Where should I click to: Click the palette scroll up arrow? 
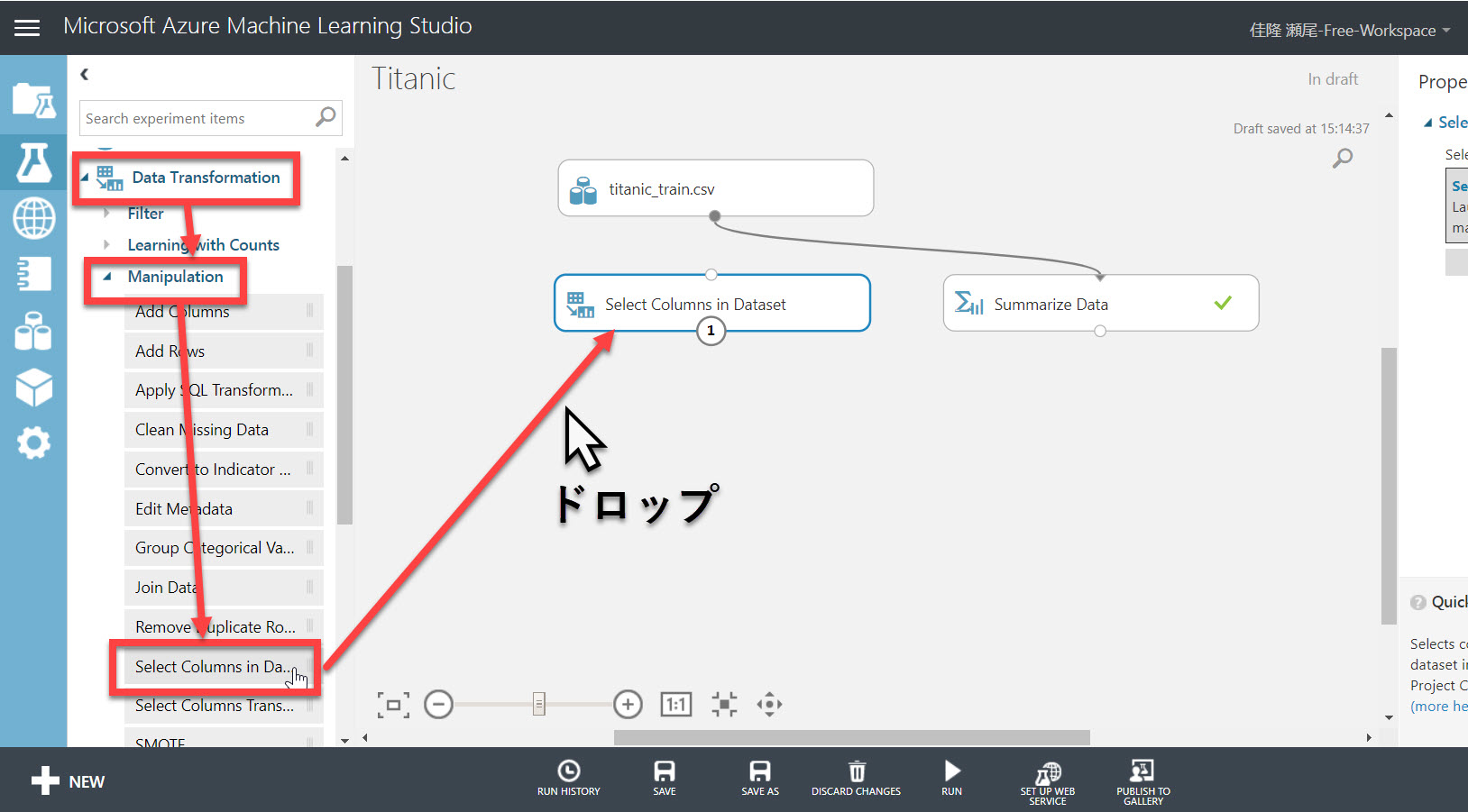point(344,159)
